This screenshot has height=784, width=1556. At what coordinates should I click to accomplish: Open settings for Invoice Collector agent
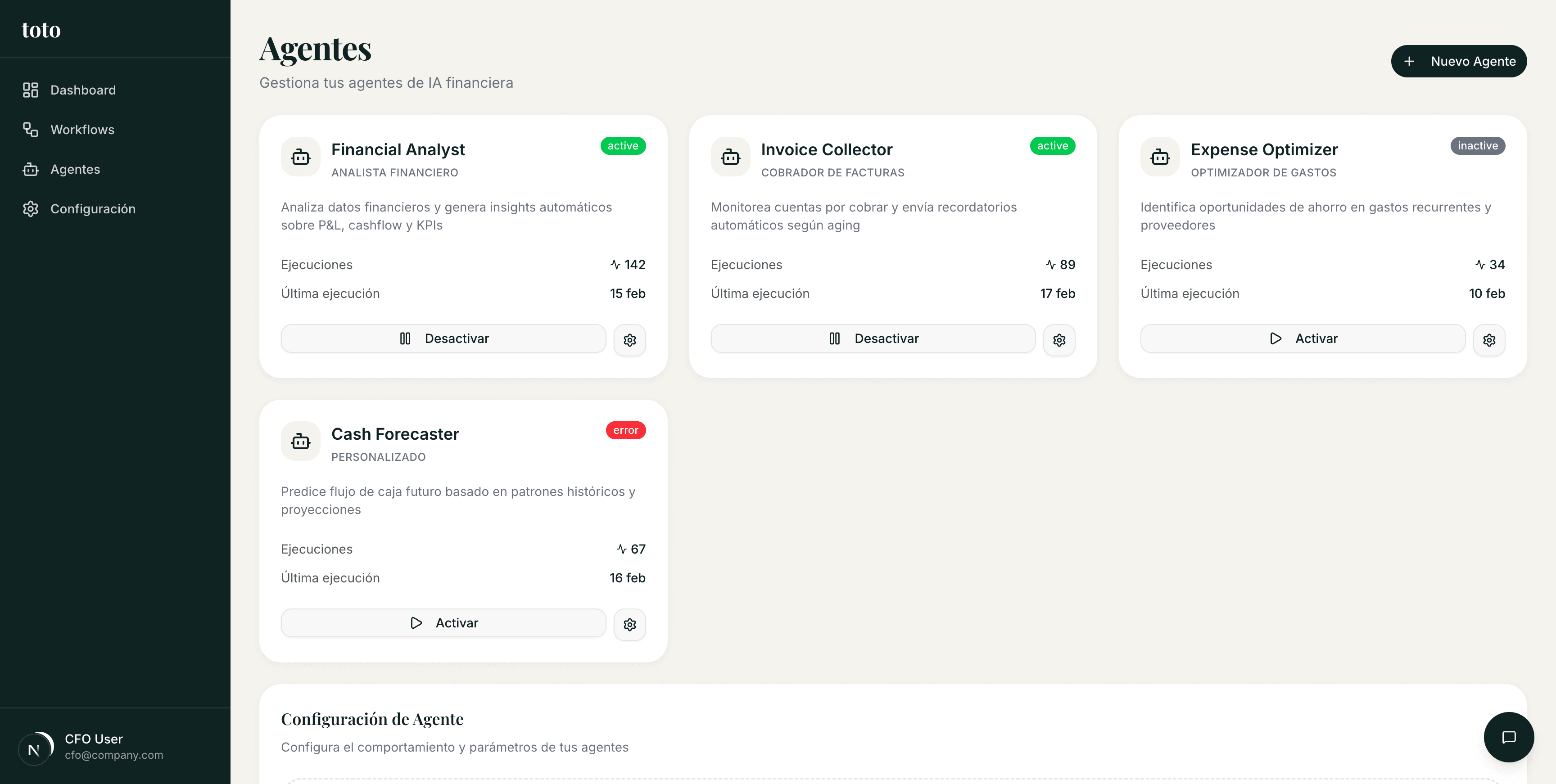click(x=1059, y=339)
